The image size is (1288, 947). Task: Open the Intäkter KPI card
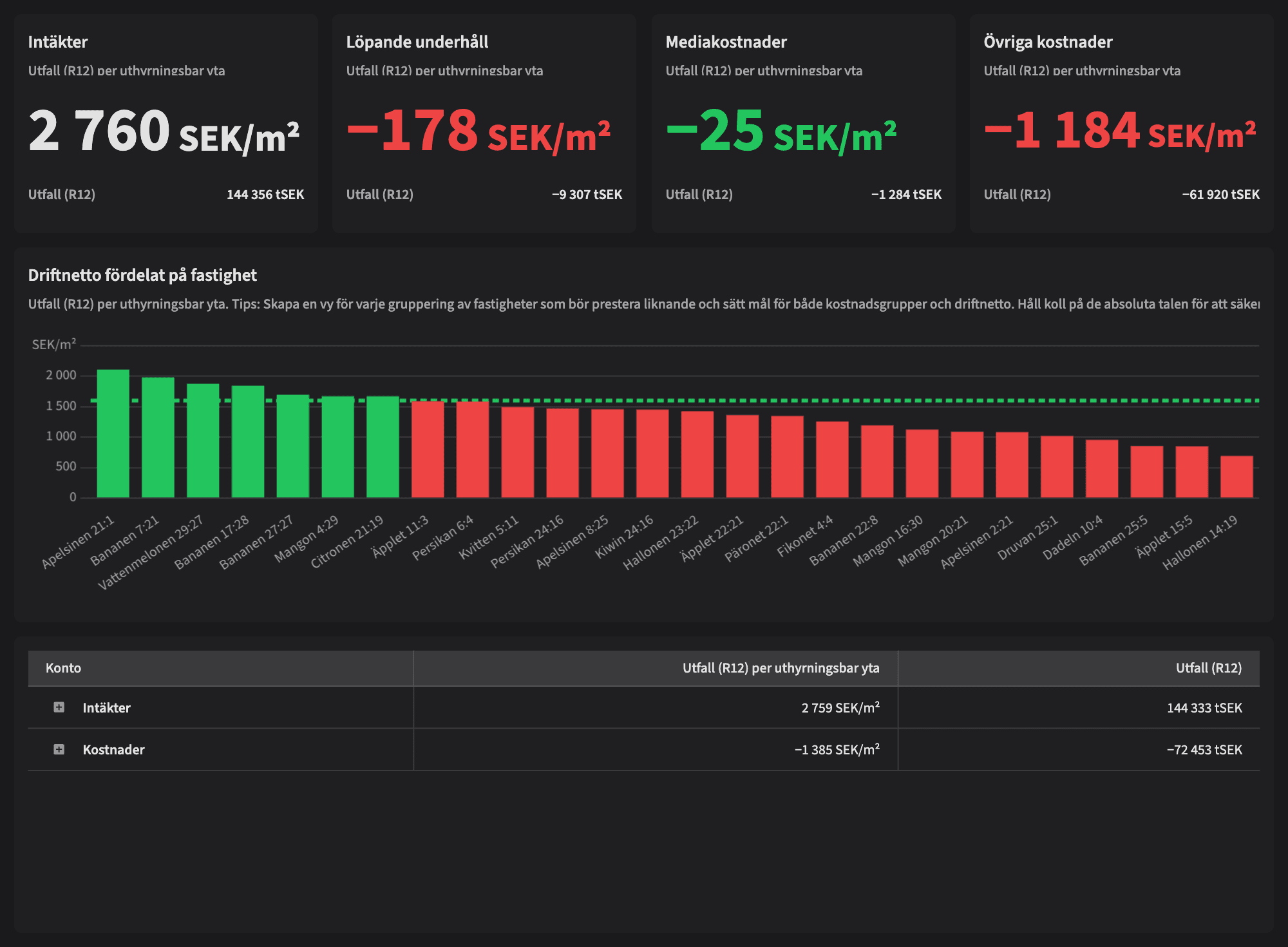tap(166, 122)
